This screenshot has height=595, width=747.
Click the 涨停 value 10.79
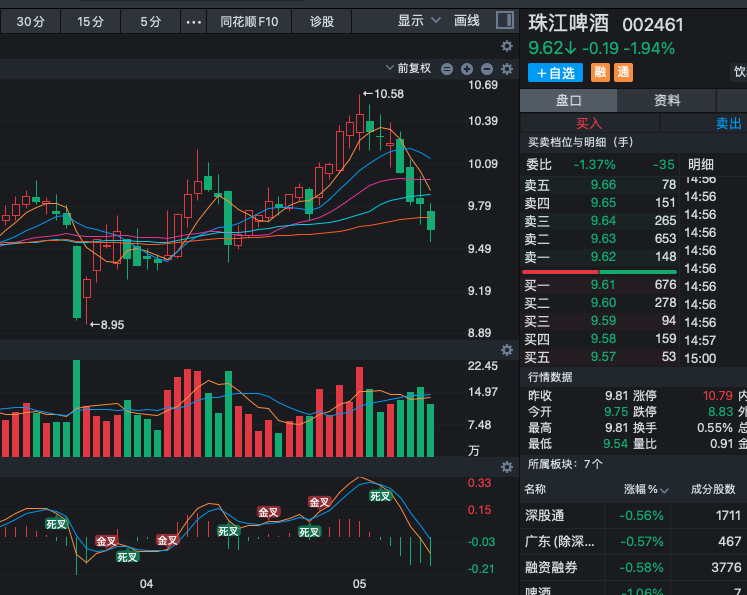(717, 396)
